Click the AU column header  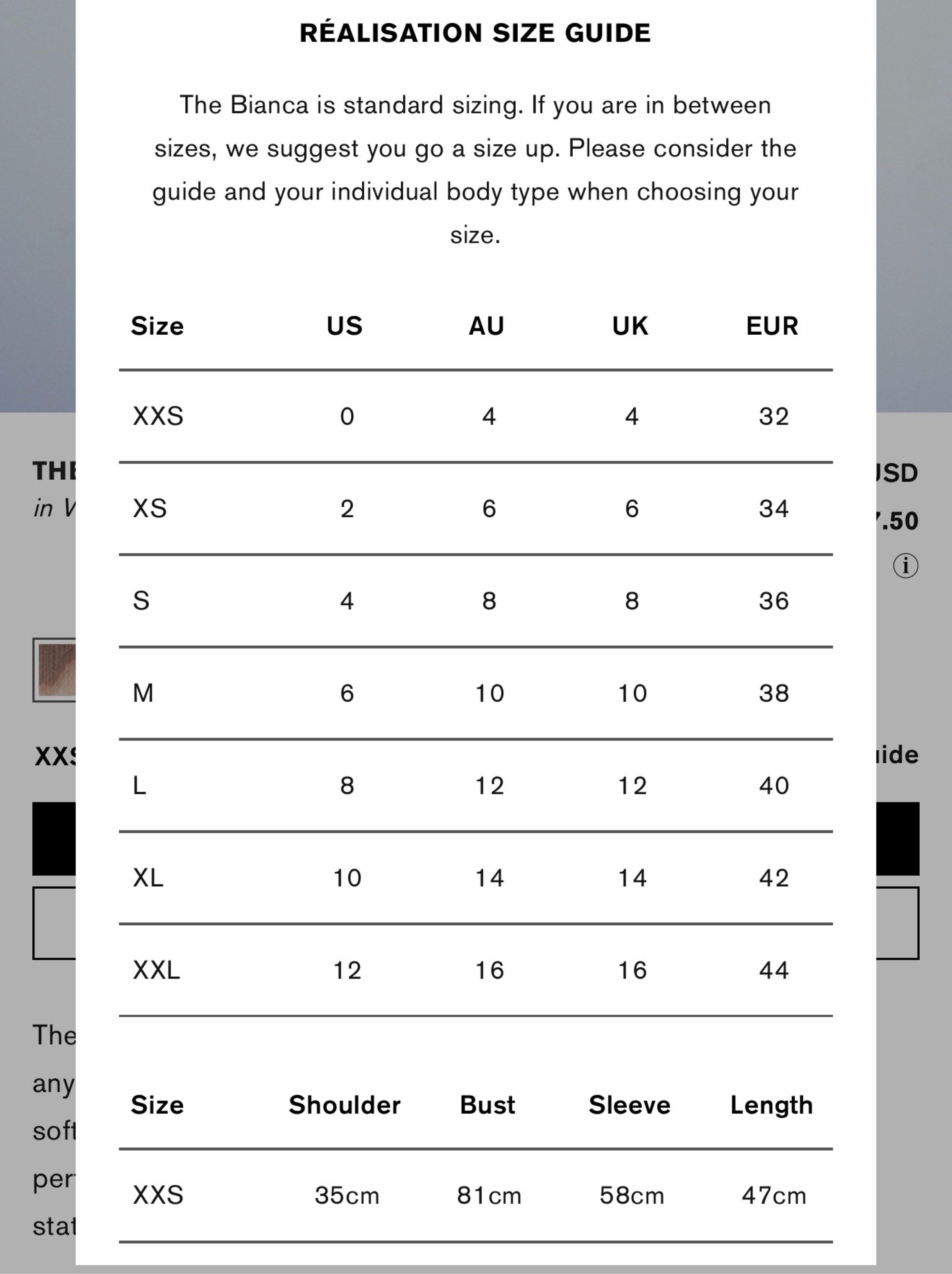[x=486, y=326]
